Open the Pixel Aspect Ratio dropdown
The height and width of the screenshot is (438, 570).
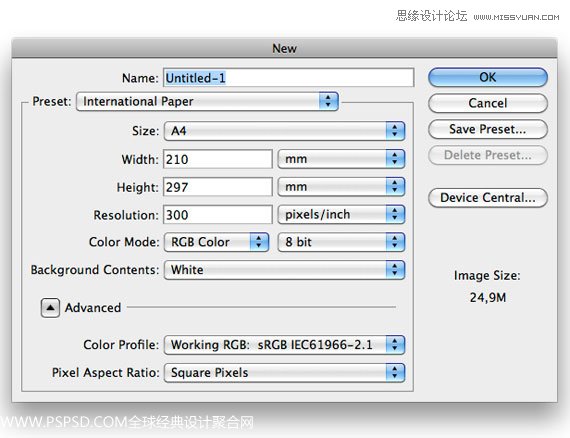click(284, 373)
